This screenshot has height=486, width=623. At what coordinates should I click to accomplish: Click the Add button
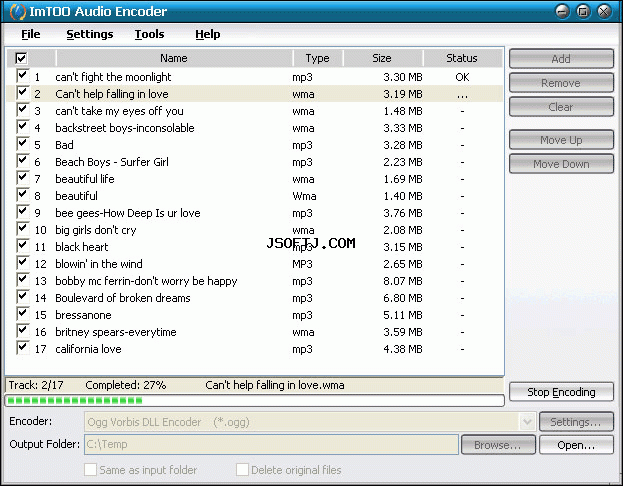tap(561, 59)
